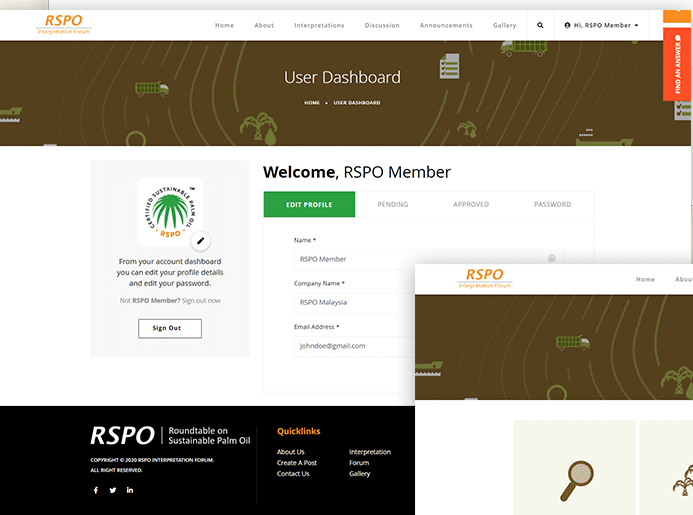The image size is (693, 515).
Task: Focus the Company Name input field
Action: click(x=354, y=302)
